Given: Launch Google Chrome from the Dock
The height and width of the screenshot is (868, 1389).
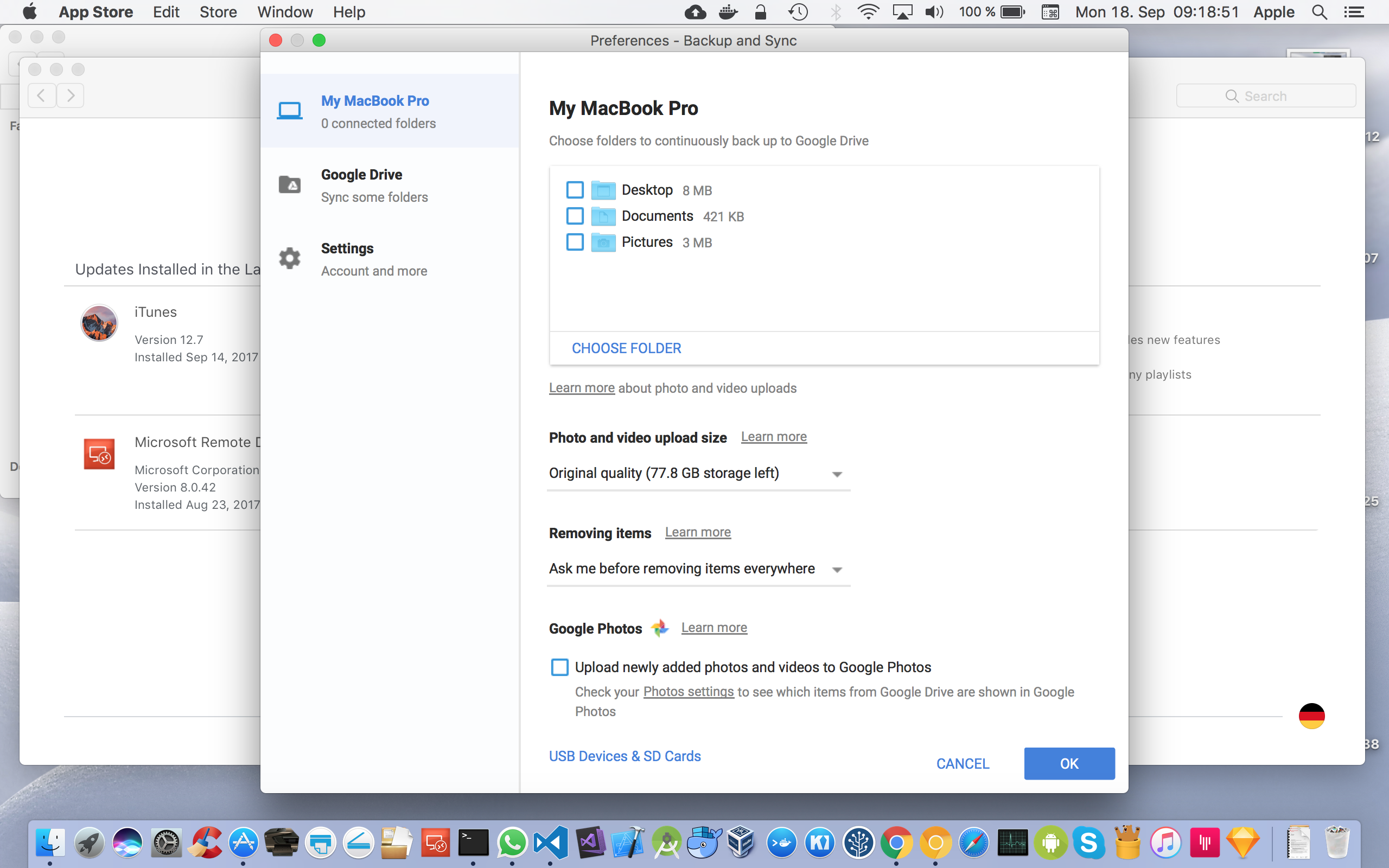Looking at the screenshot, I should [x=897, y=842].
